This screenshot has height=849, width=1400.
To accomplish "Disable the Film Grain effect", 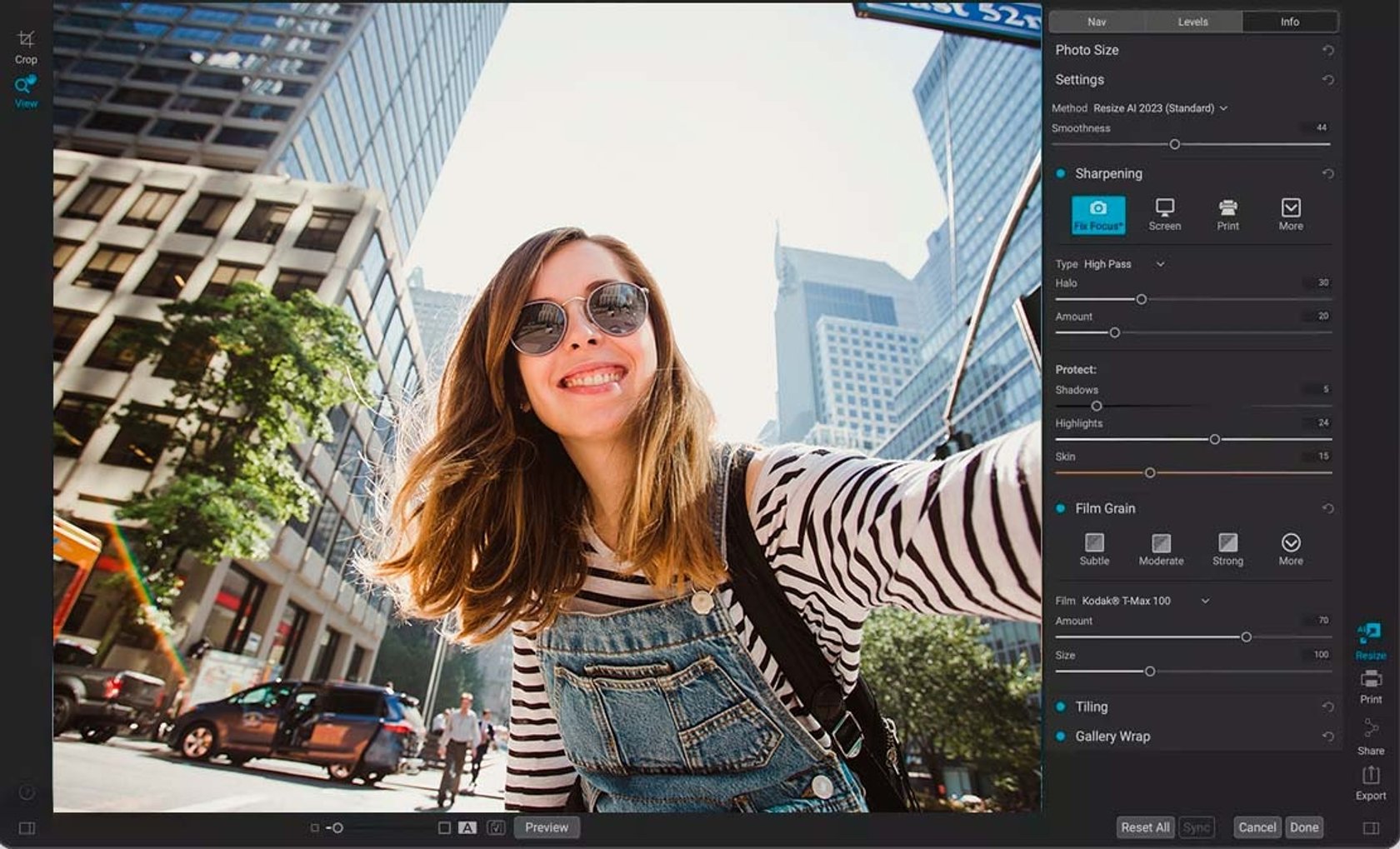I will point(1061,507).
